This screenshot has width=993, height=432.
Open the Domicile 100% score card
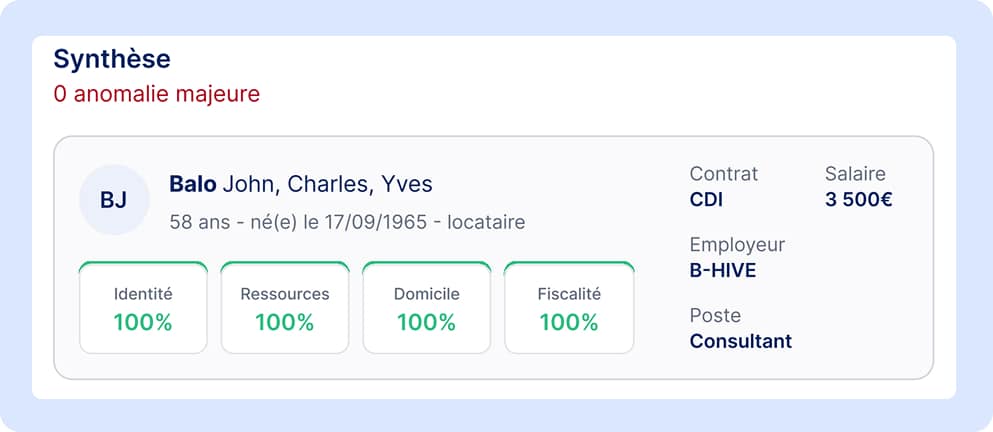(x=427, y=307)
